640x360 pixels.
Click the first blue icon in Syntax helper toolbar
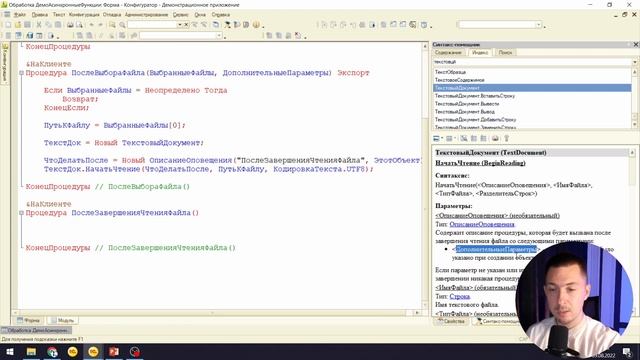click(x=436, y=138)
